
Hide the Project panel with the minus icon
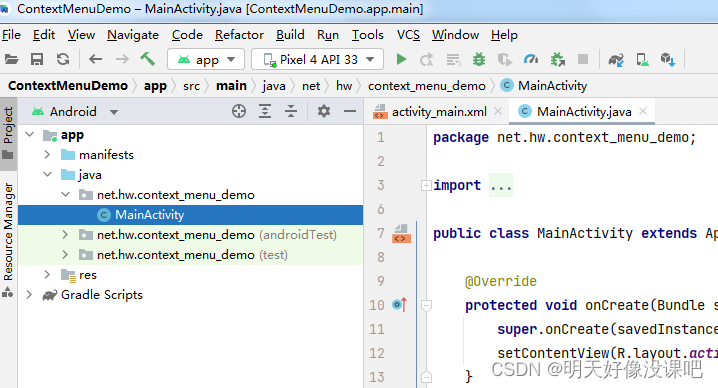click(350, 111)
